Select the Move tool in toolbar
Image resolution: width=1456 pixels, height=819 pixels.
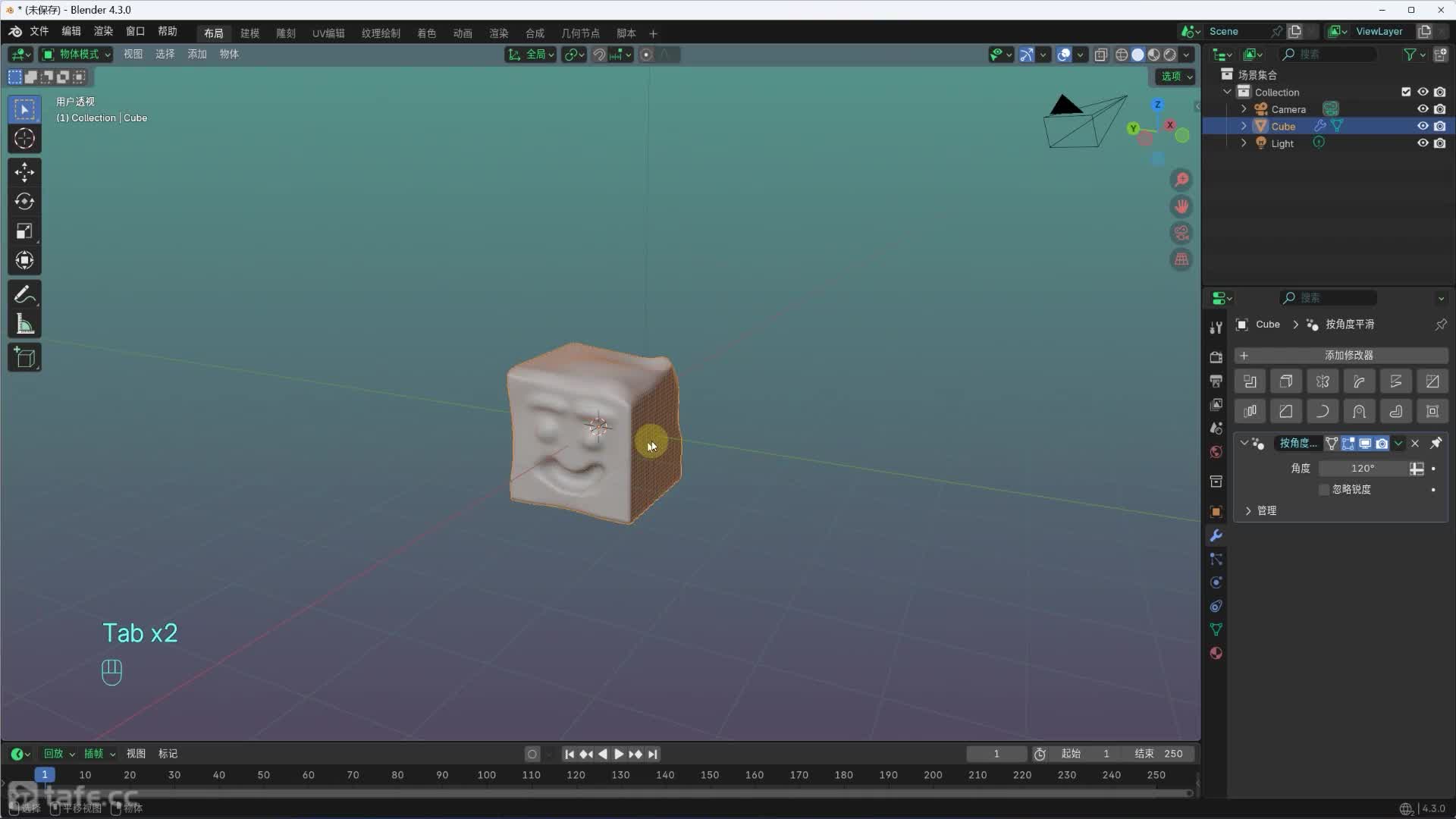24,172
